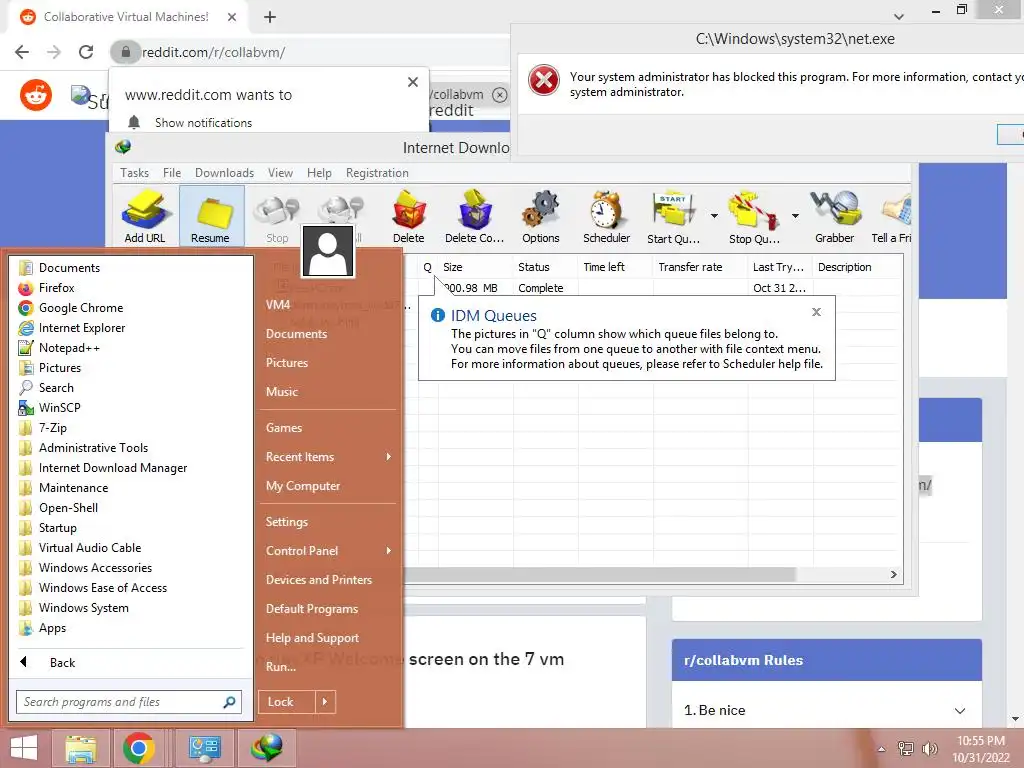Click the user account picture in Start menu

point(328,252)
